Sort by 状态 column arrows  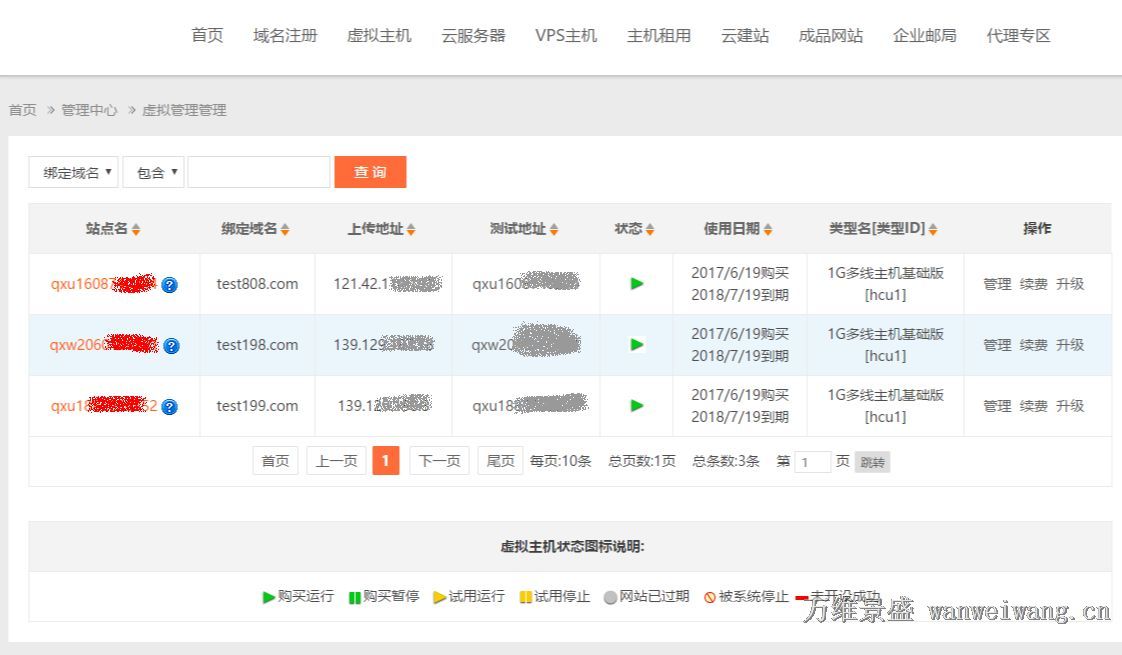click(x=650, y=229)
